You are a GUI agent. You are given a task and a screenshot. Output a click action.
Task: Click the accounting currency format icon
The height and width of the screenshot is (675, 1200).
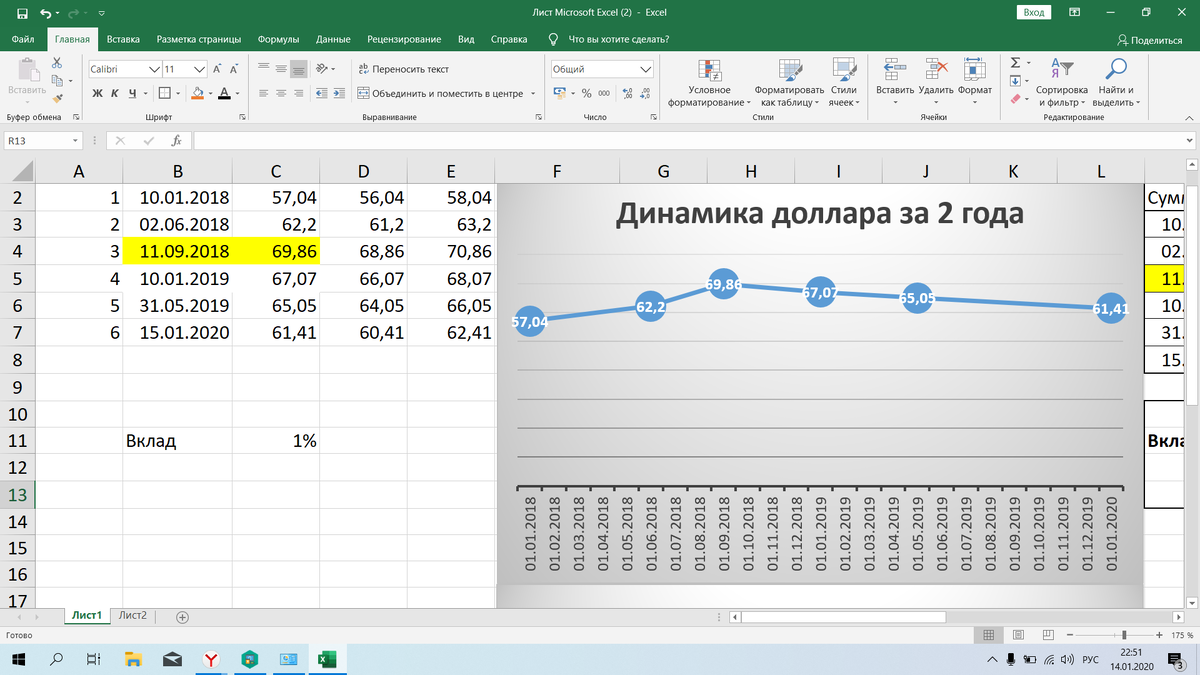(x=560, y=93)
